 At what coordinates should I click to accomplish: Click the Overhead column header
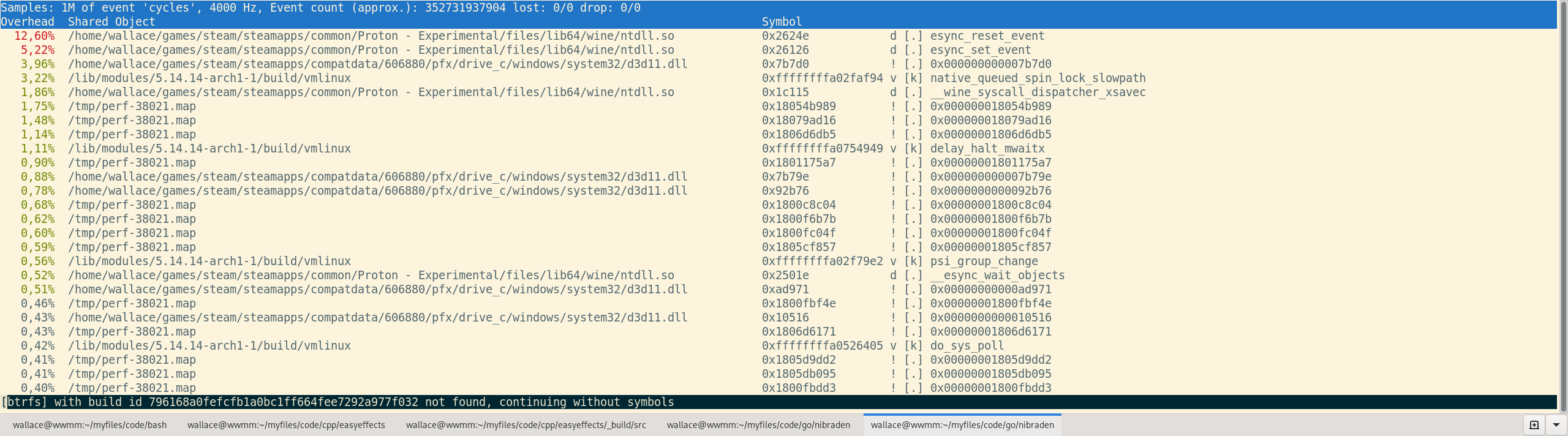[x=28, y=22]
